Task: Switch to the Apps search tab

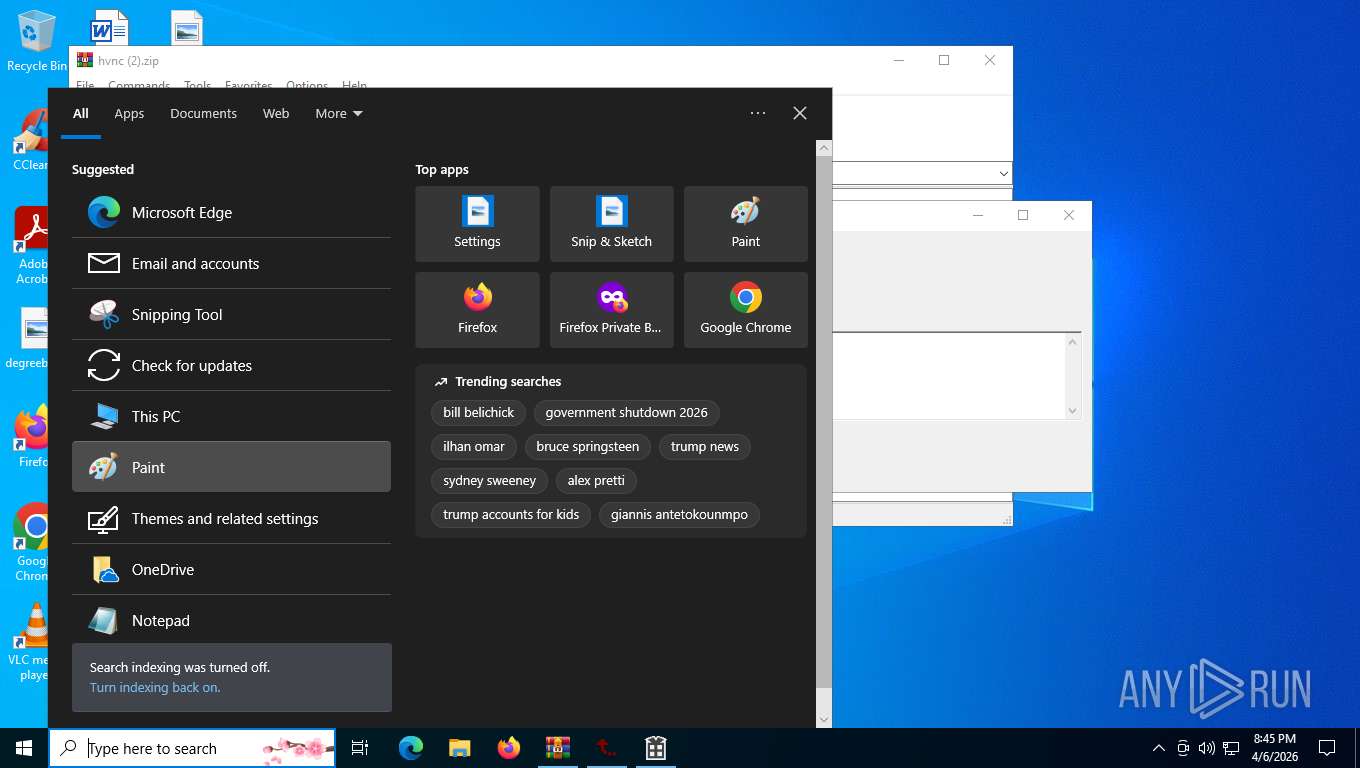Action: pyautogui.click(x=129, y=113)
